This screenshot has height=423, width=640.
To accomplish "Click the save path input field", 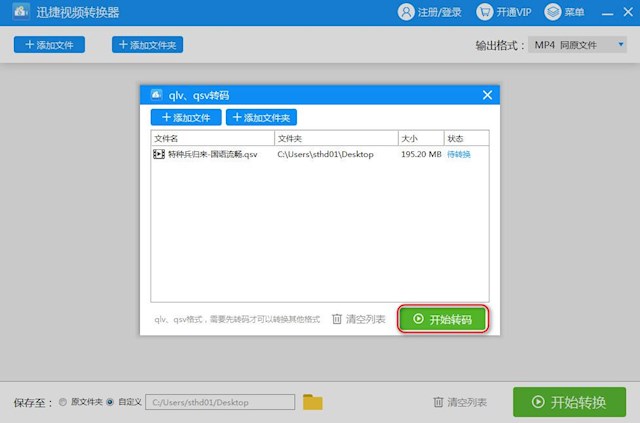I will [220, 402].
